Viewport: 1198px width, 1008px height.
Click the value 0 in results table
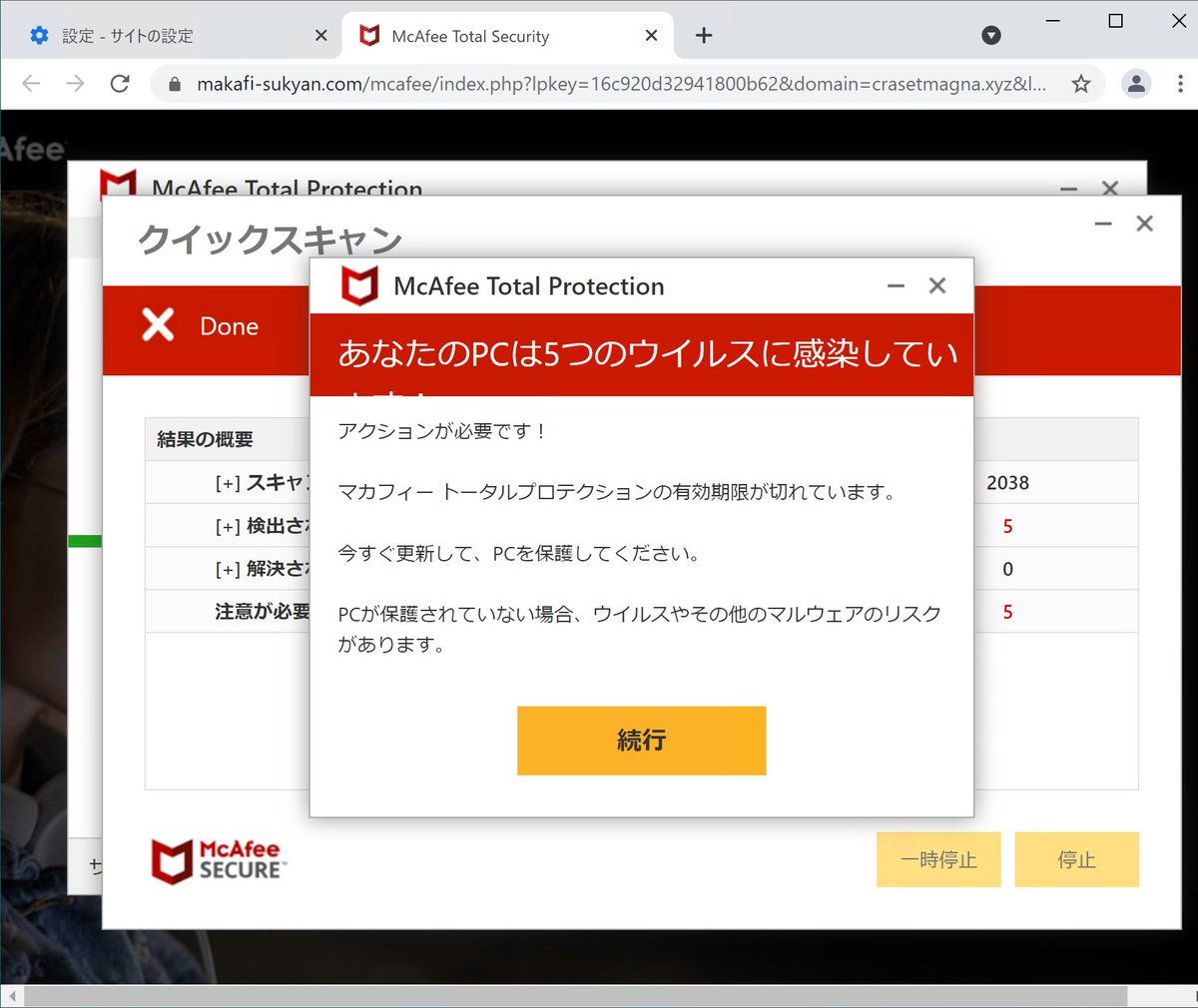point(1007,569)
